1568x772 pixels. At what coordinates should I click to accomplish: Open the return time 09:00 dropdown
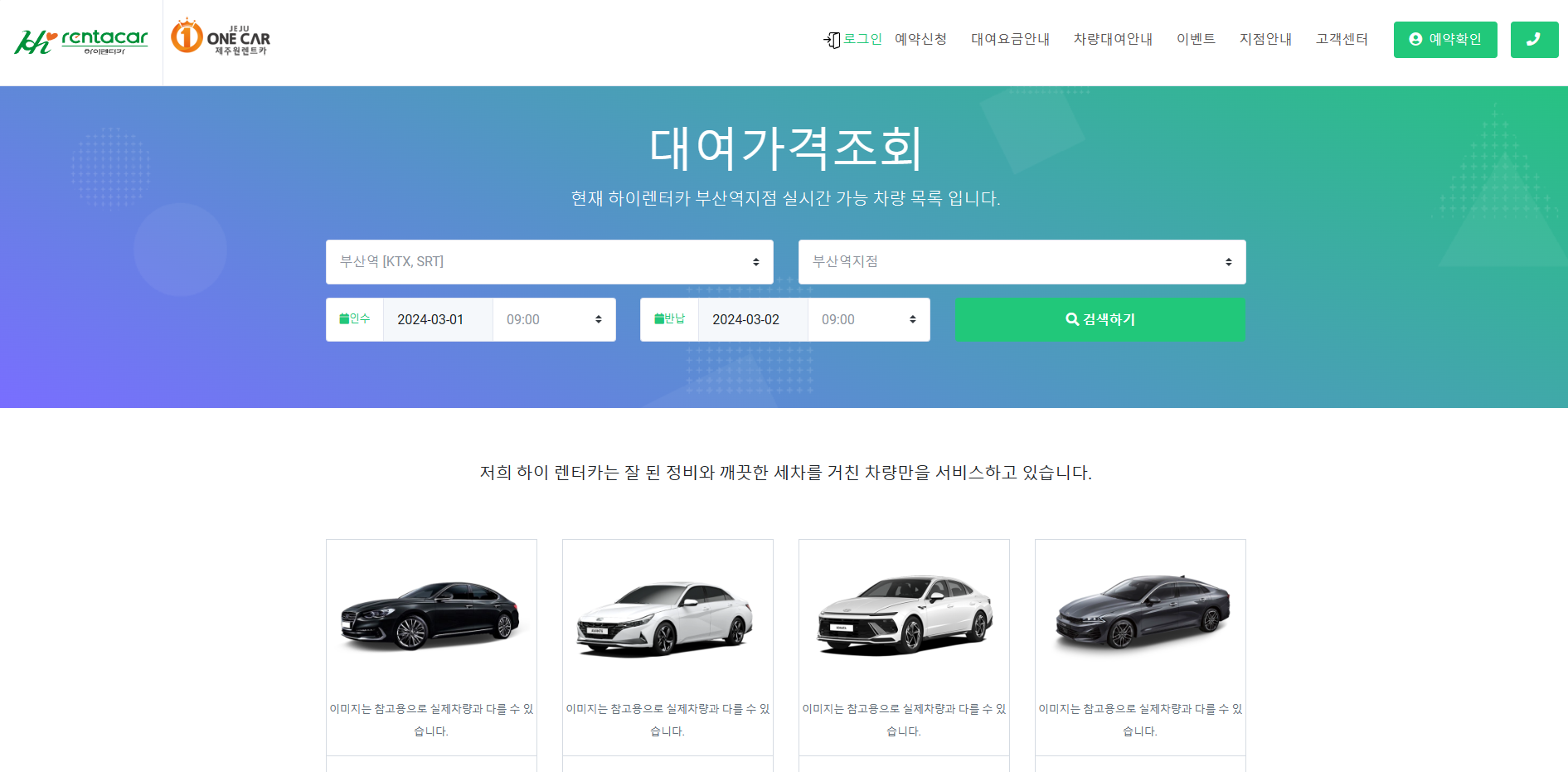[x=869, y=319]
